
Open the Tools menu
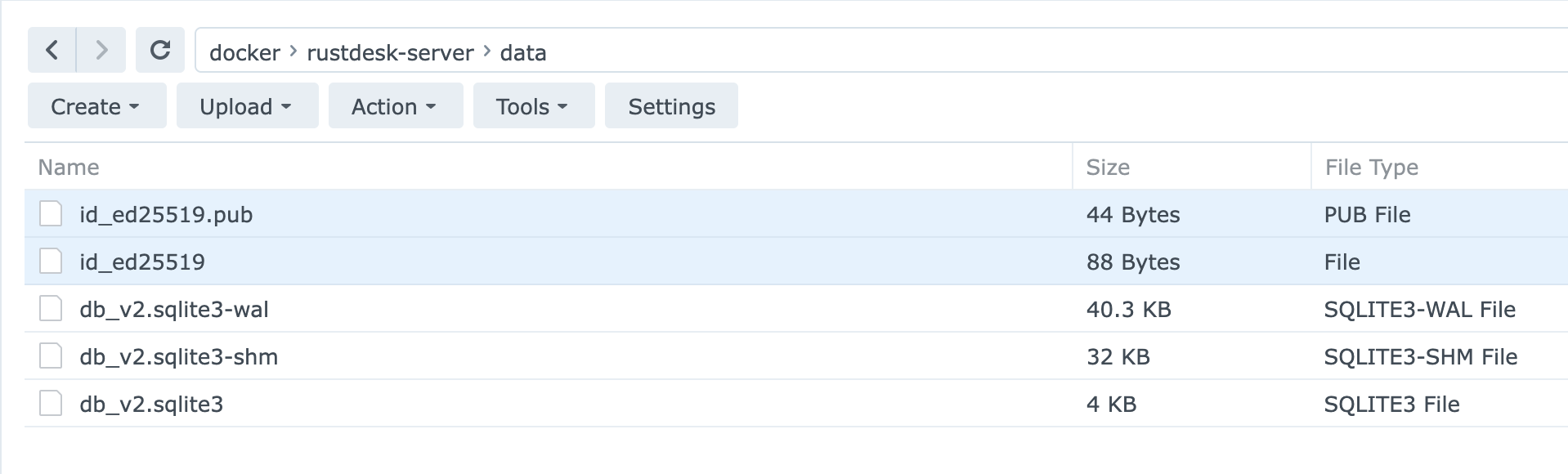533,105
